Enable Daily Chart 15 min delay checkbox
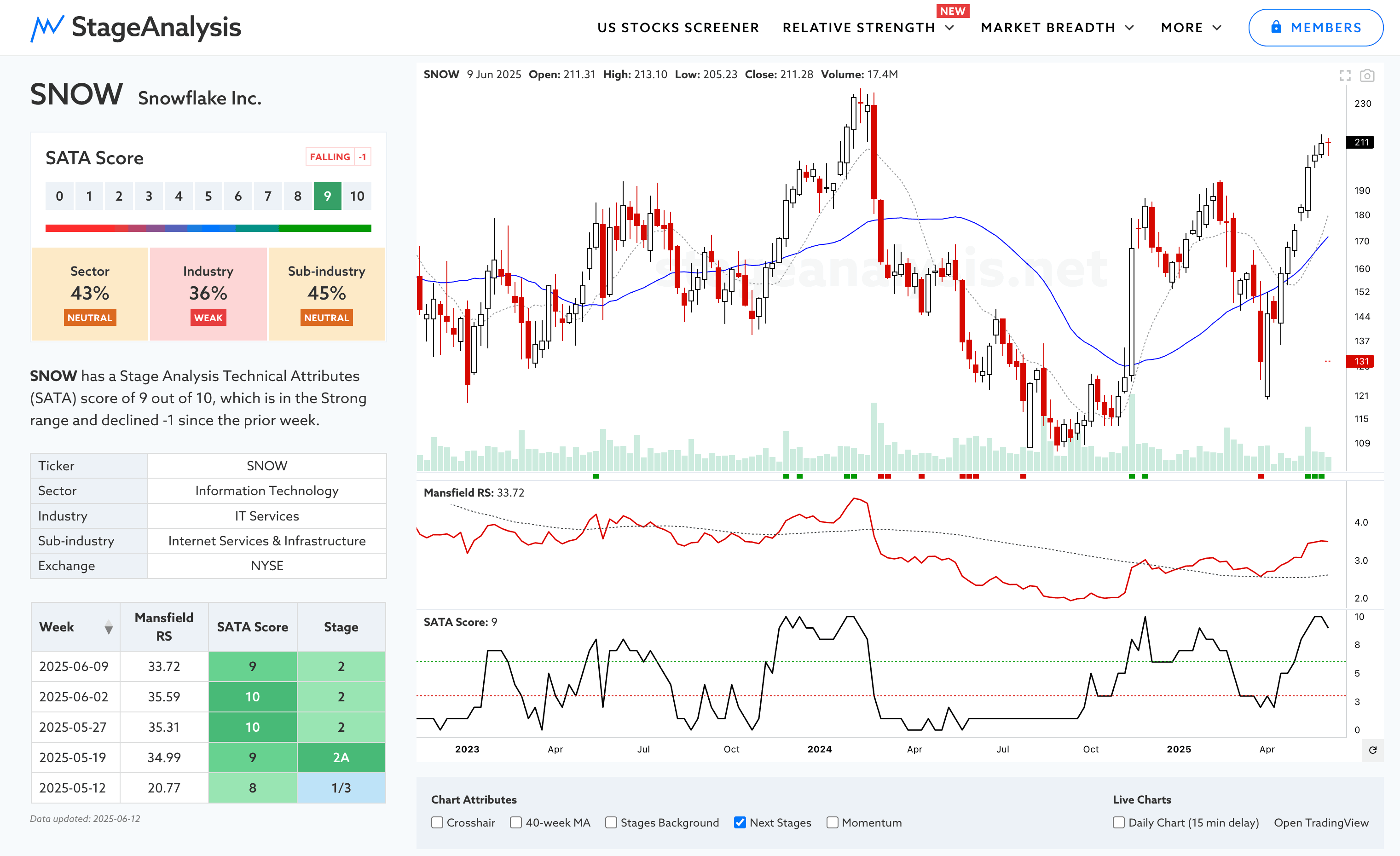This screenshot has height=856, width=1400. pos(1119,822)
